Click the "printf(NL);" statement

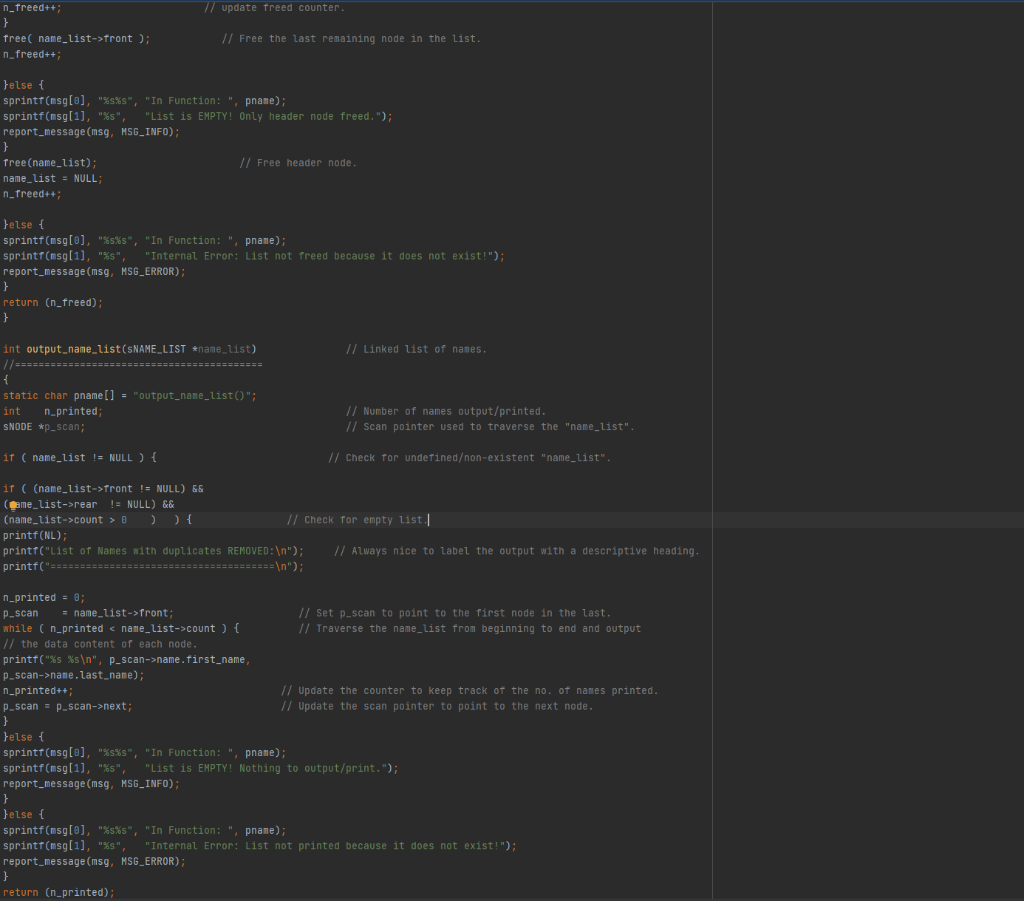35,535
